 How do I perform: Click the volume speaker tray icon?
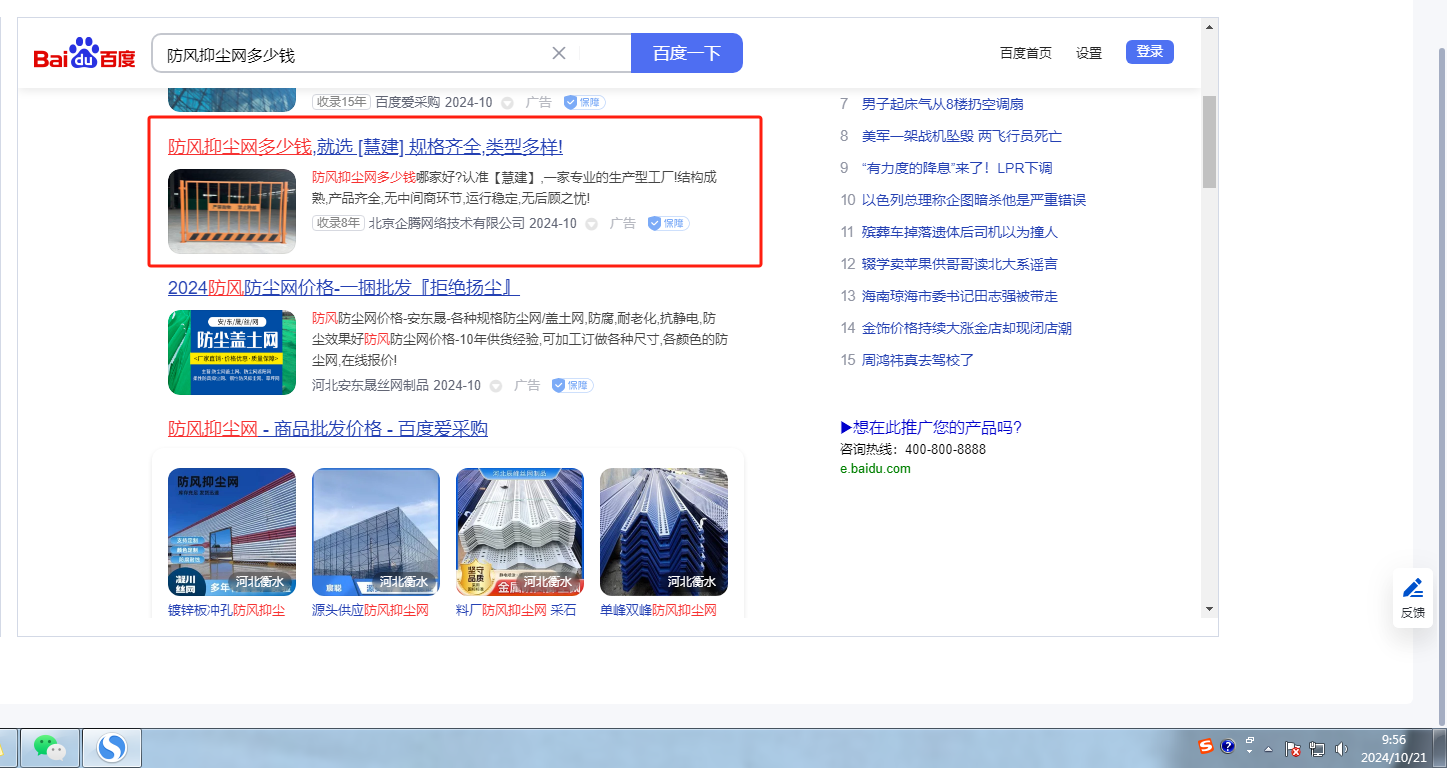pos(1341,748)
